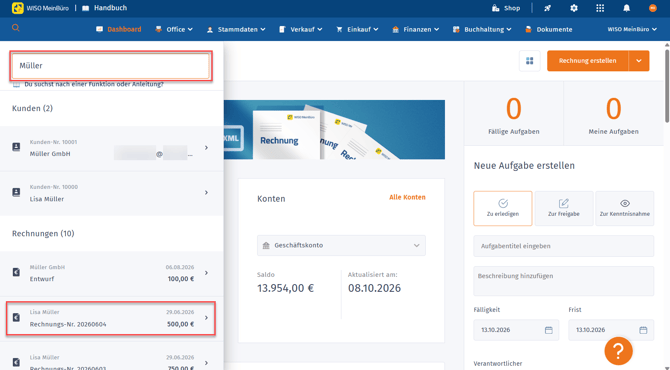This screenshot has height=370, width=670.
Task: Click the search magnifier icon
Action: point(16,28)
